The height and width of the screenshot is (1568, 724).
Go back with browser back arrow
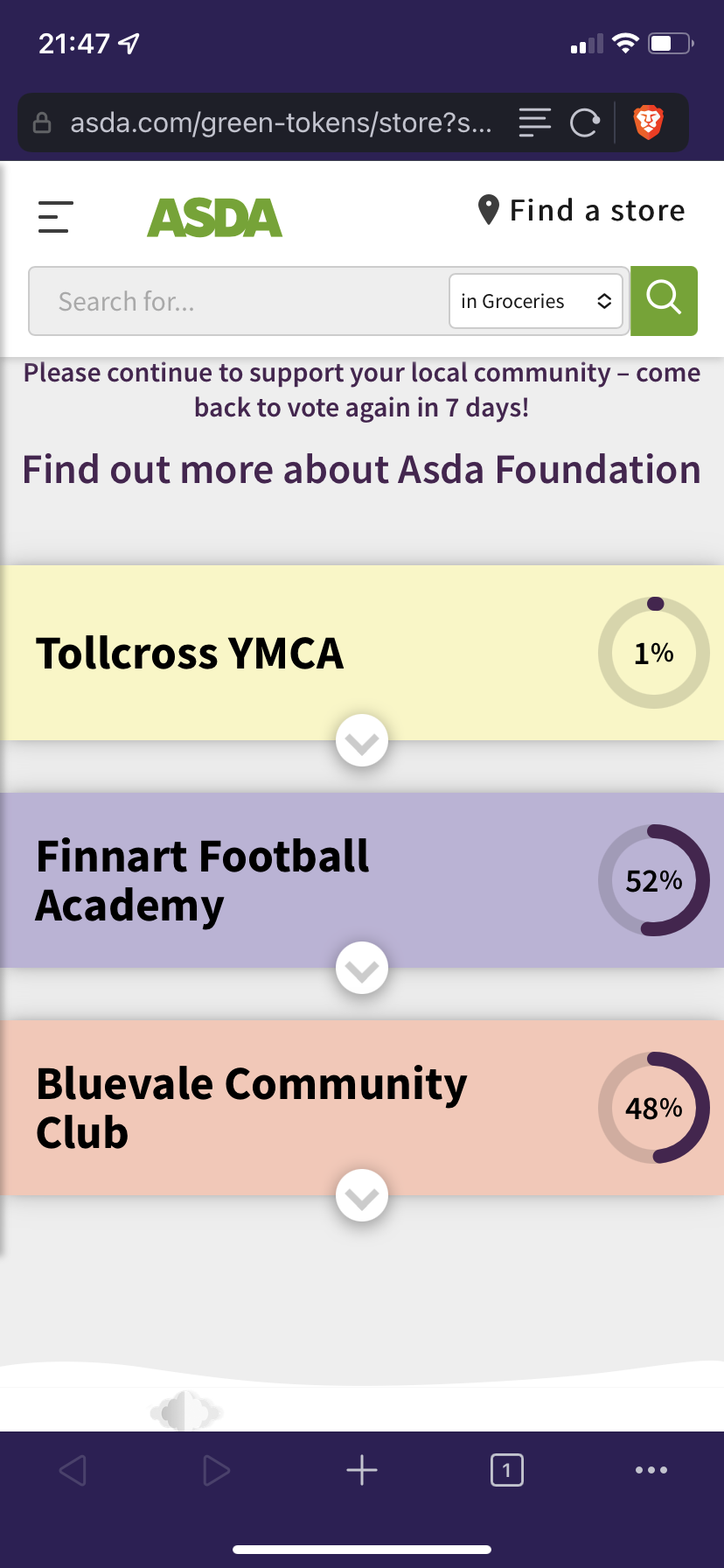pyautogui.click(x=73, y=1470)
